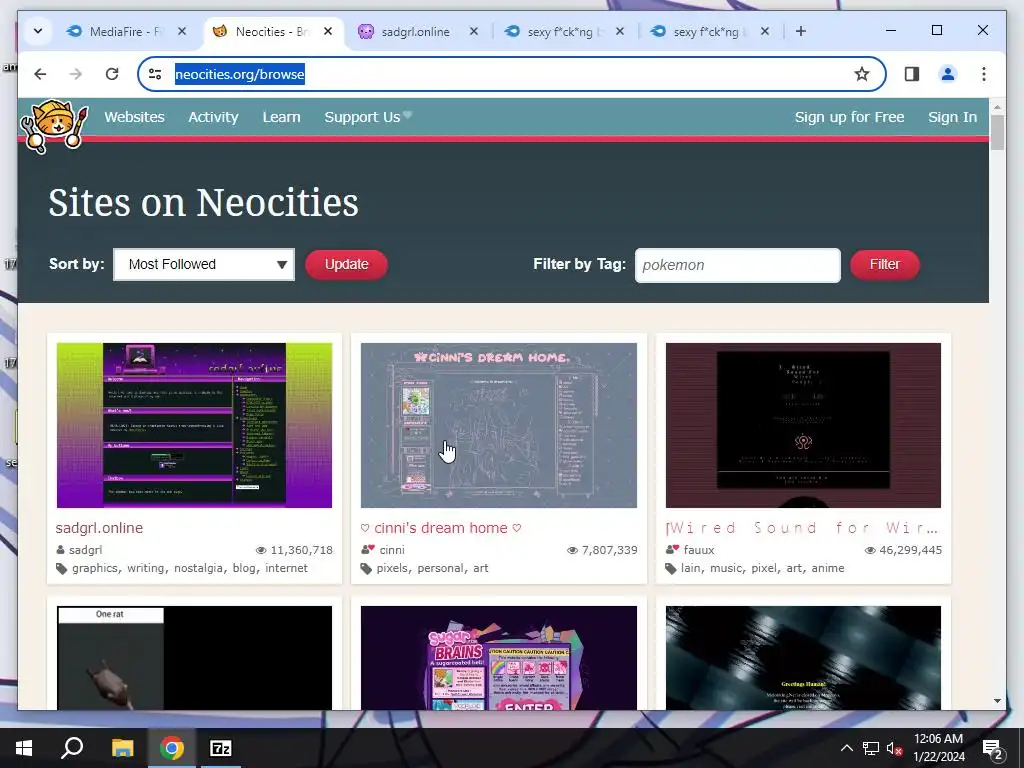Close the Neocities tab
The image size is (1024, 768).
tap(328, 31)
